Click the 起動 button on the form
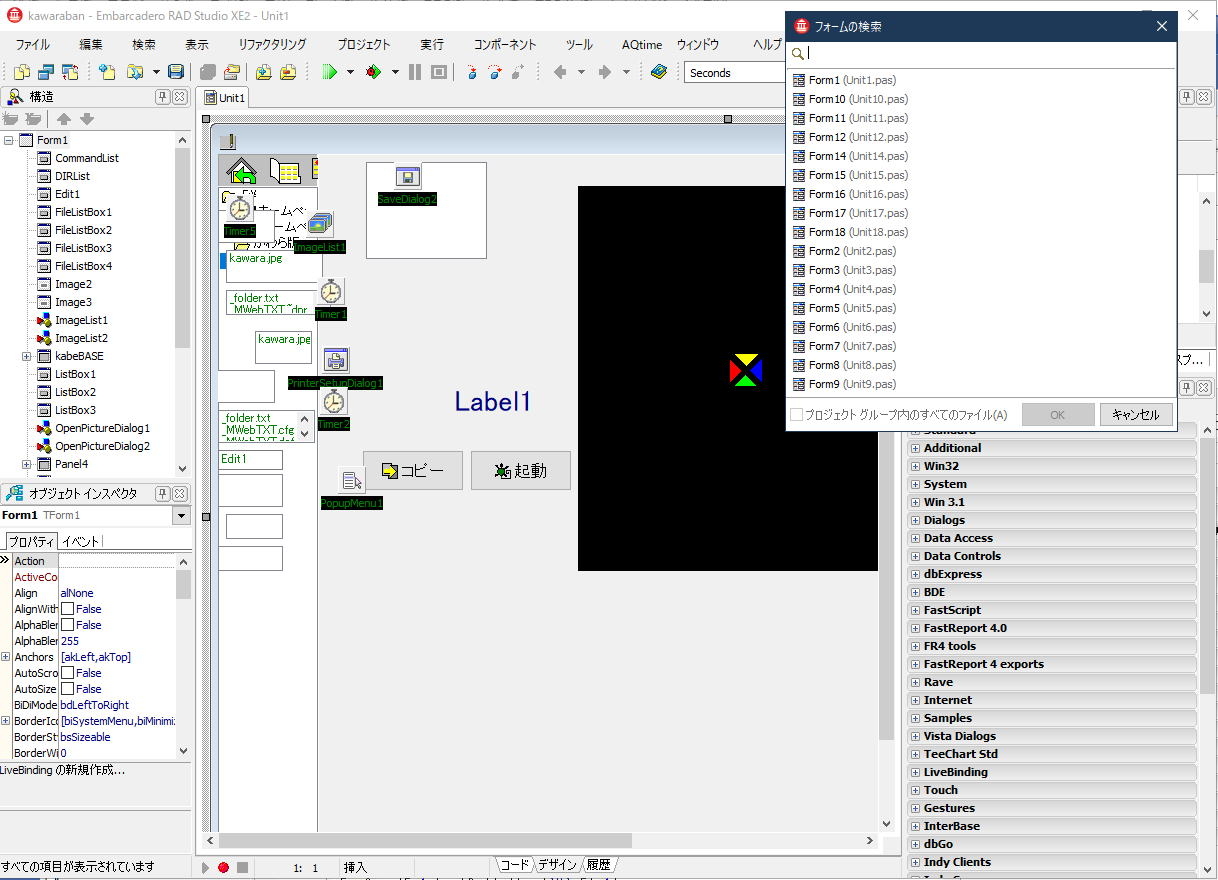1218x880 pixels. click(521, 471)
